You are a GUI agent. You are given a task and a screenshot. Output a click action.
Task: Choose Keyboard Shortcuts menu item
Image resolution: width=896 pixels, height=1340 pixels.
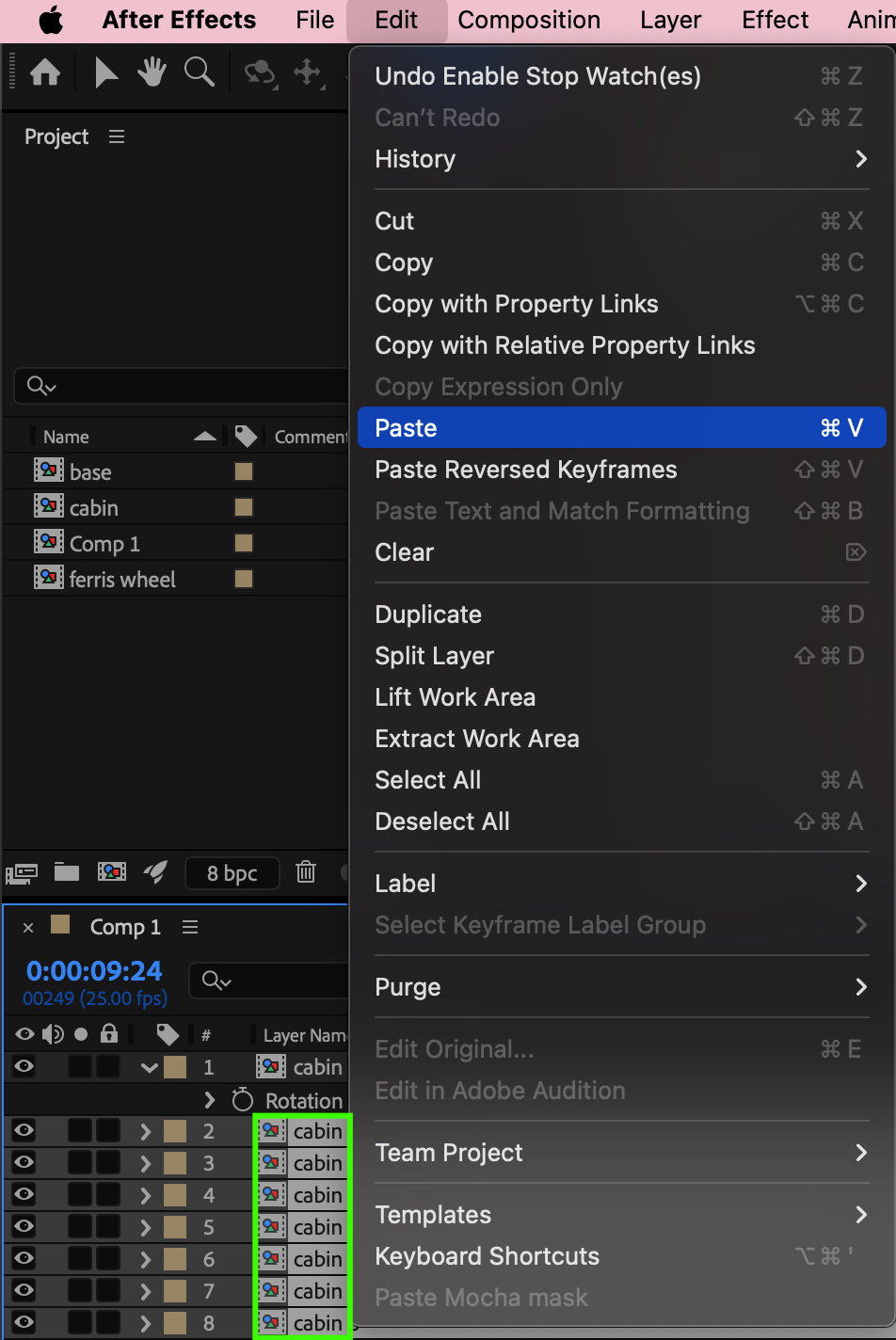coord(621,1256)
